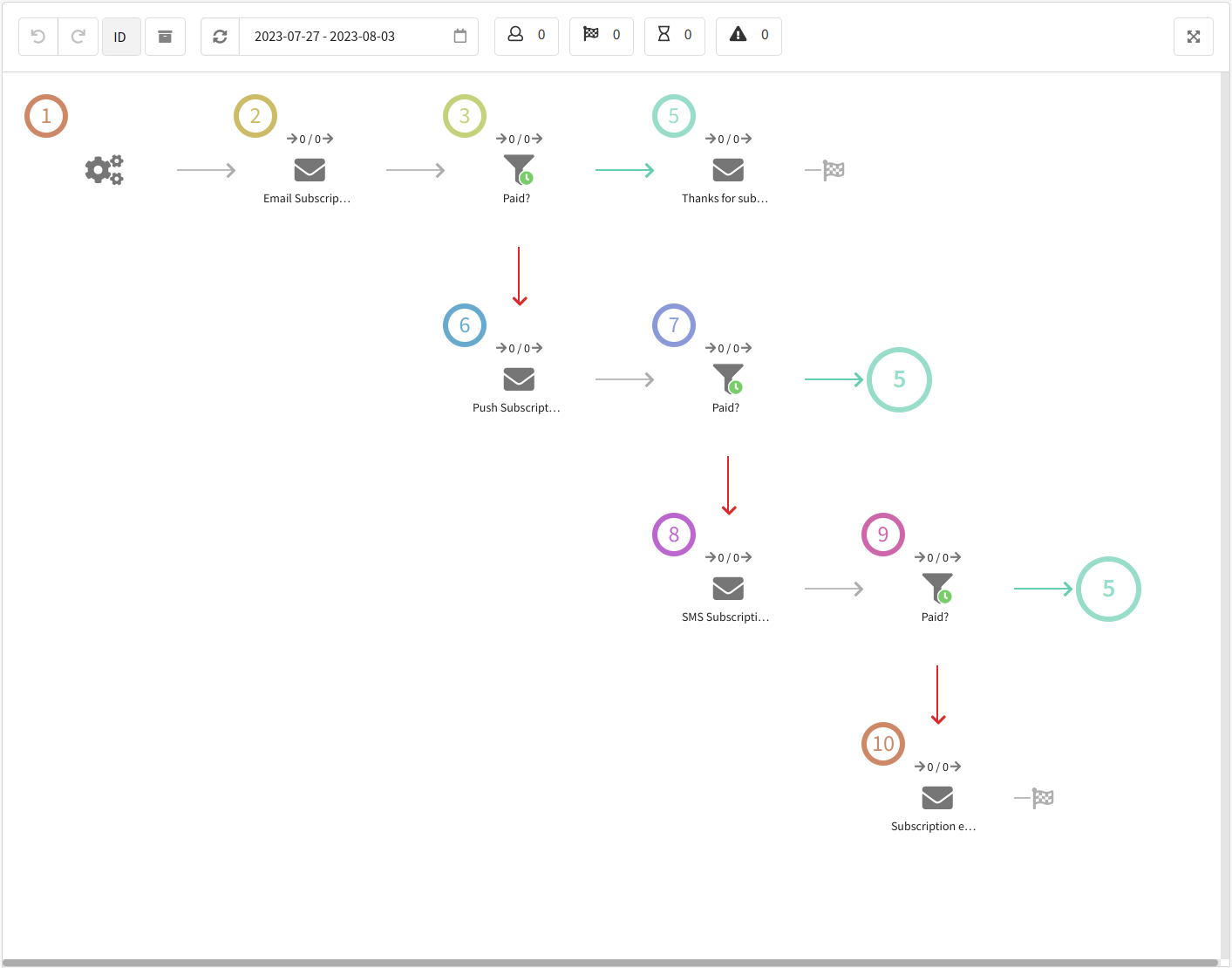Click the finish flag after Thanks for sub…
The width and height of the screenshot is (1232, 968).
tap(834, 170)
